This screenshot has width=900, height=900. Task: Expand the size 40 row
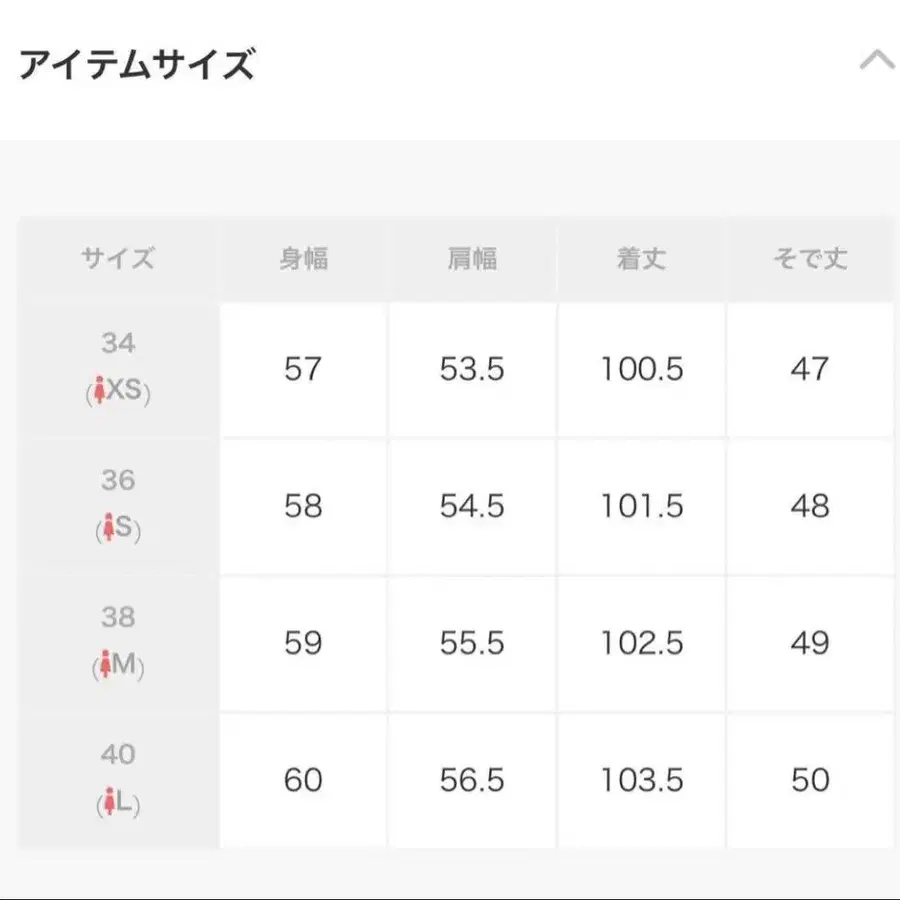tap(120, 778)
